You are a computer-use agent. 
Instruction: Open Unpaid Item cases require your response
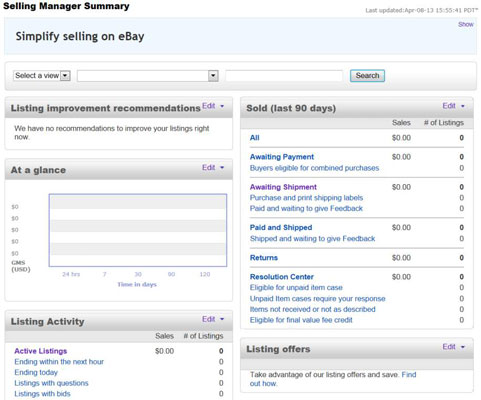point(318,299)
